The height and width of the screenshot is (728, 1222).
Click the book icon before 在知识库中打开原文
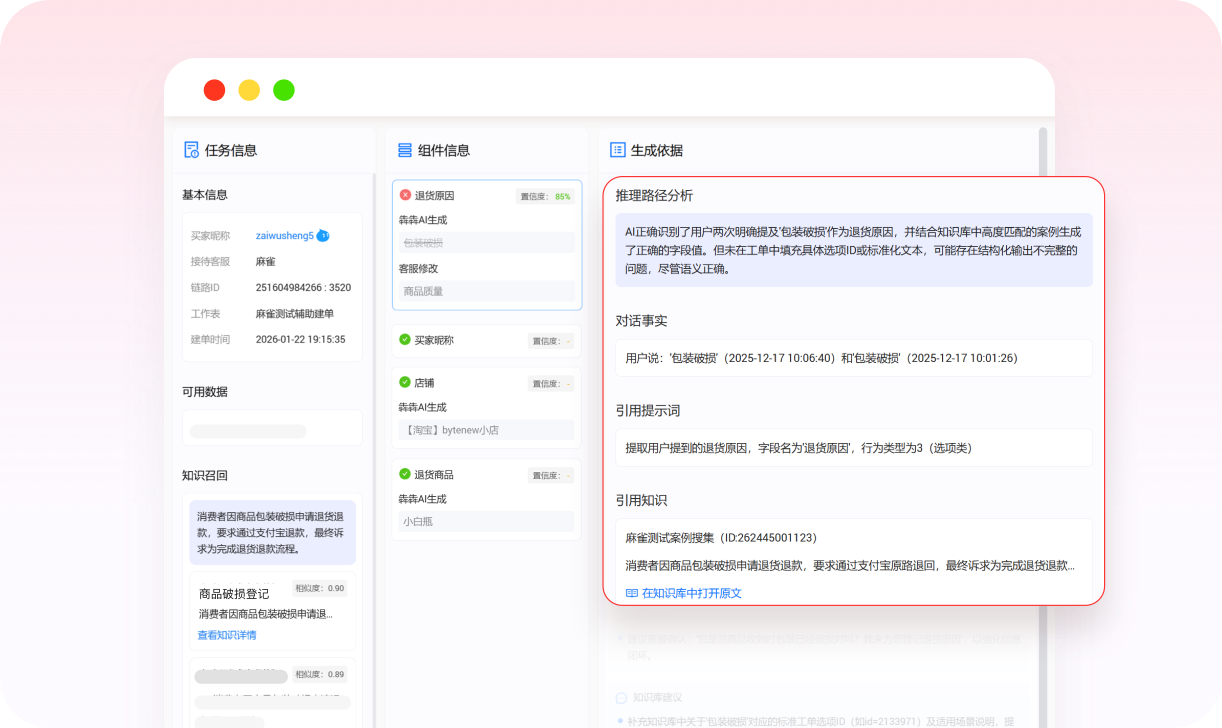tap(632, 593)
